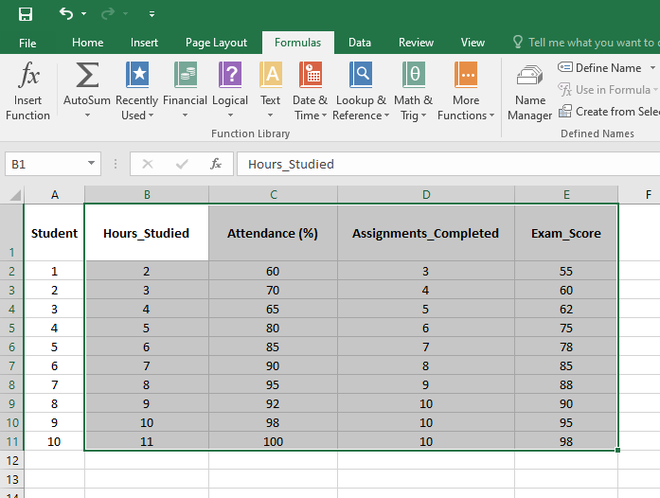
Task: Select the Exam_Score header cell
Action: point(566,233)
